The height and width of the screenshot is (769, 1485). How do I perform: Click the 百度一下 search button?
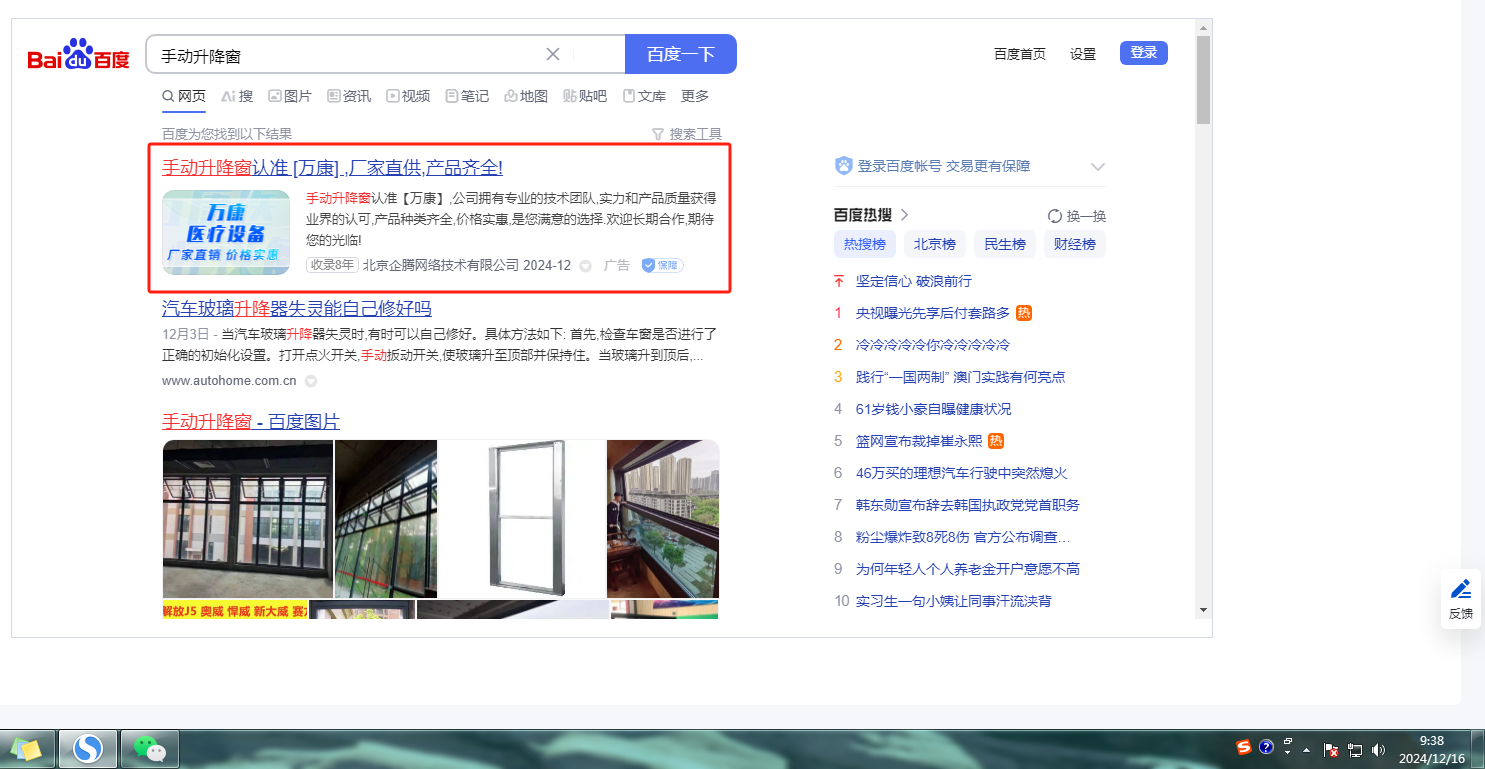pos(681,54)
